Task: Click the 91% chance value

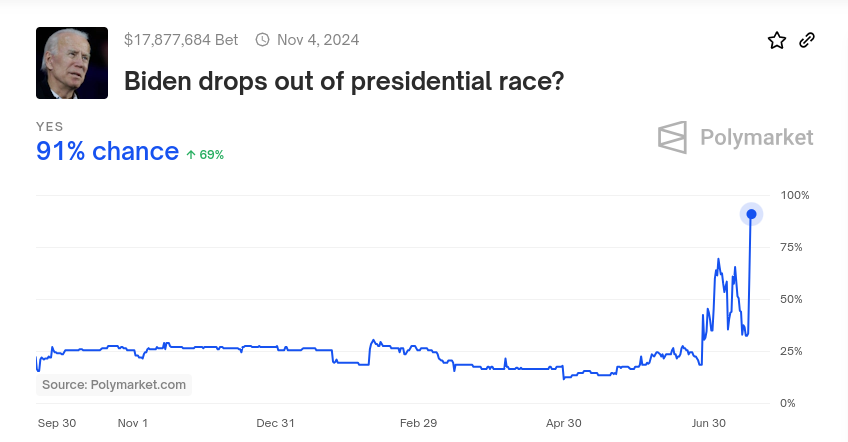Action: point(107,151)
